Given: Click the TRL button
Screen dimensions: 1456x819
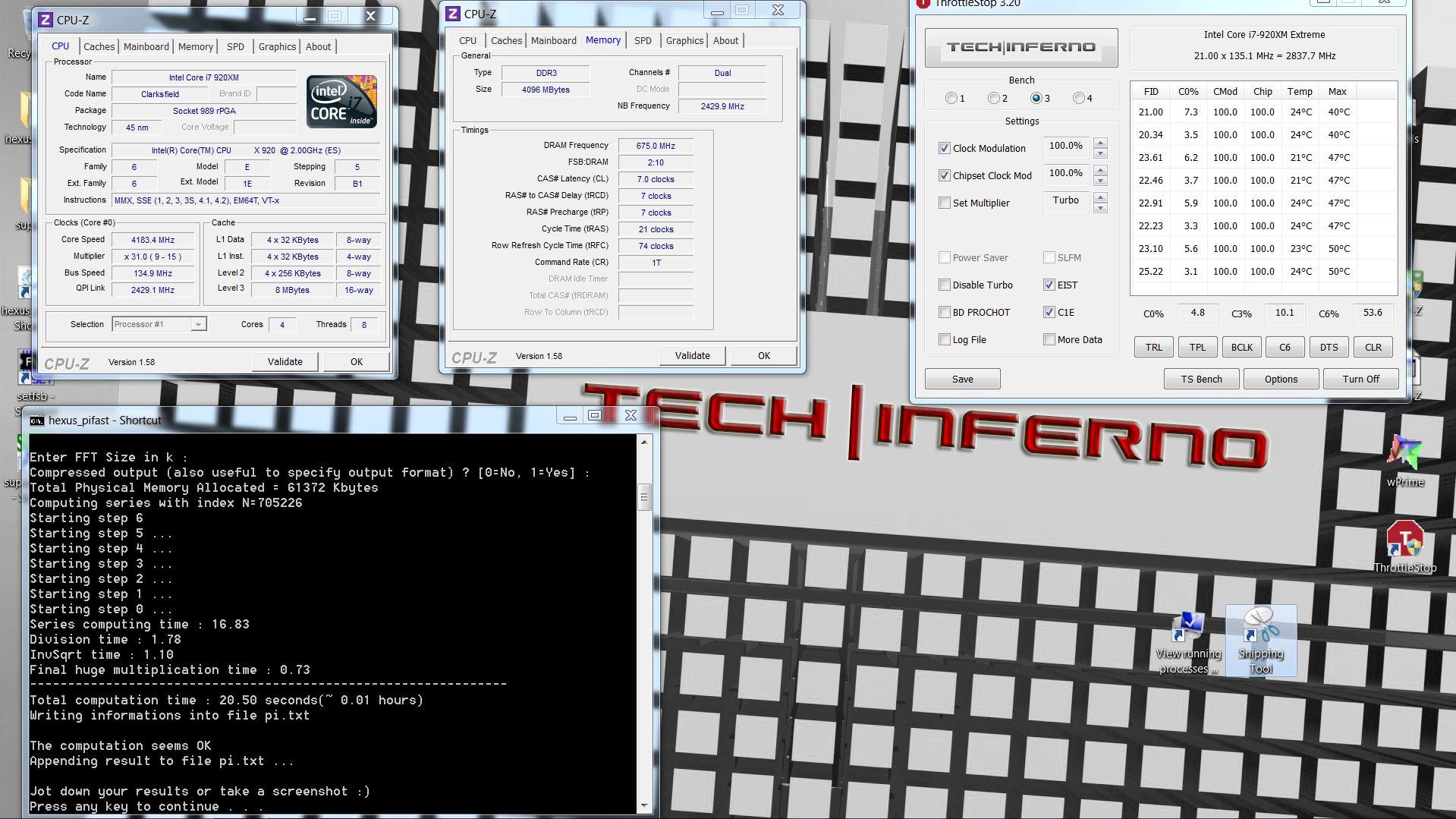Looking at the screenshot, I should (1154, 347).
